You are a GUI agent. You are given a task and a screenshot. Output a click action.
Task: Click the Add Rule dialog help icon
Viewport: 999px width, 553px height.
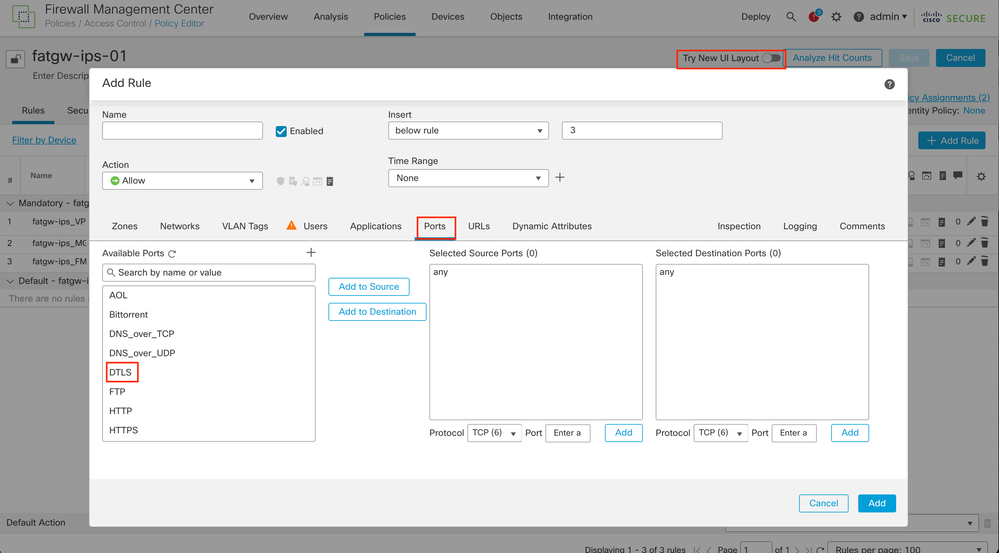pos(889,84)
